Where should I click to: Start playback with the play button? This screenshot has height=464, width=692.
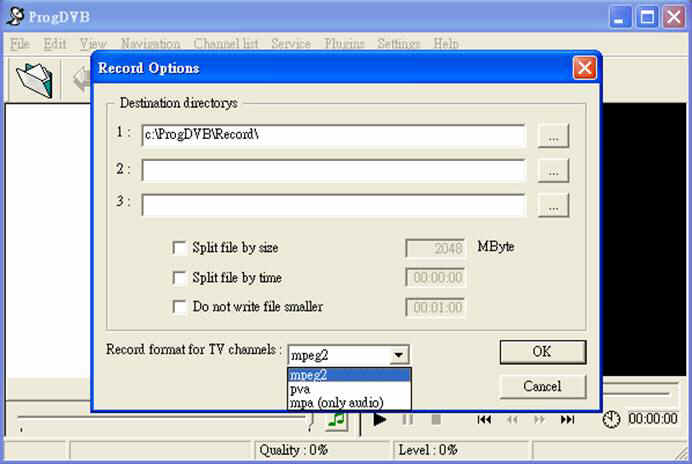[379, 419]
